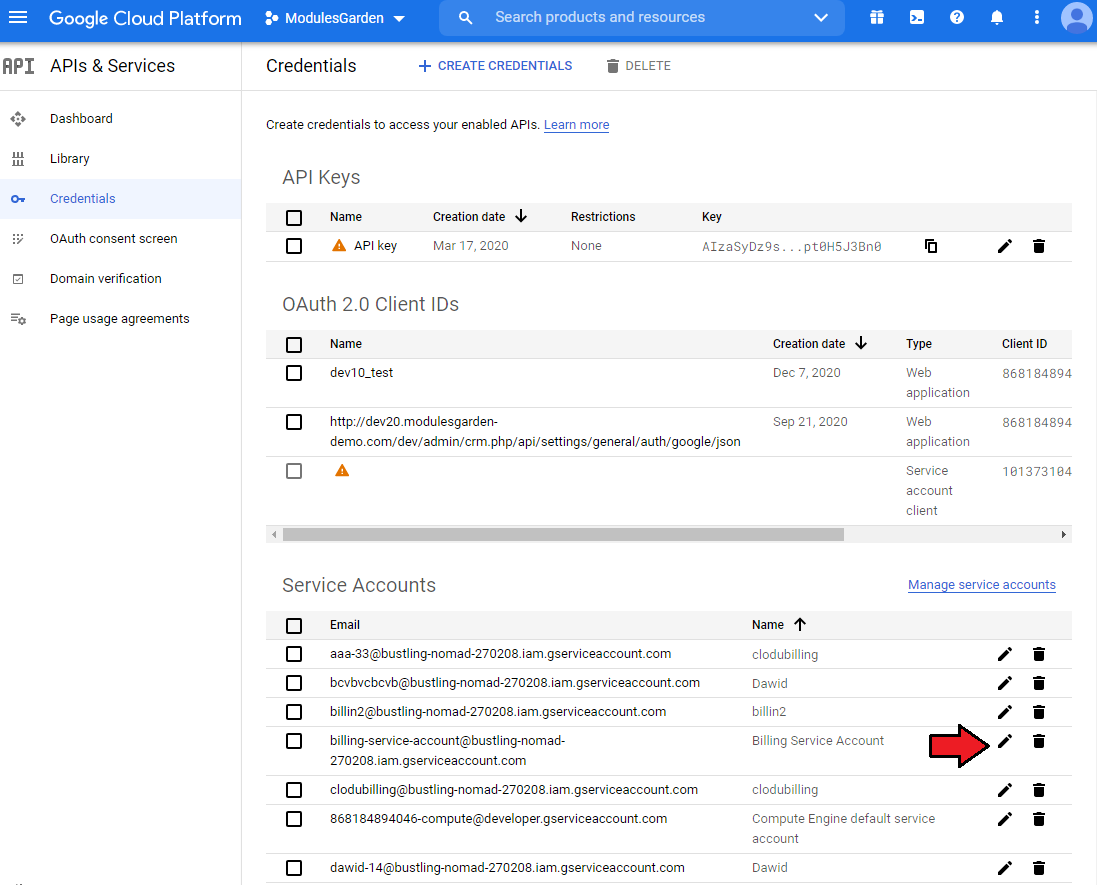Check the API key row checkbox
The height and width of the screenshot is (885, 1097).
(x=294, y=246)
